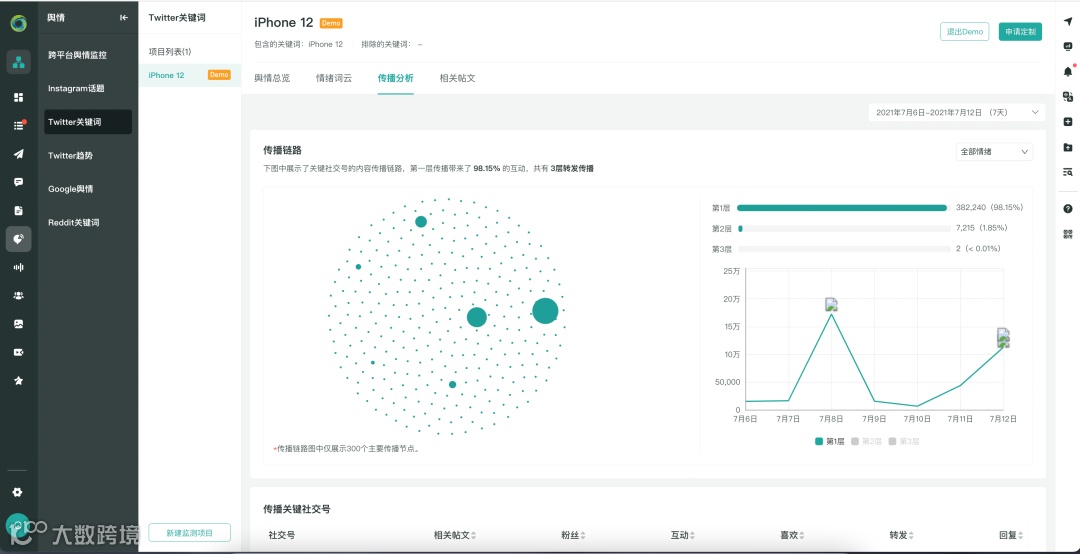
Task: Open the dashboard grid icon
Action: pyautogui.click(x=19, y=97)
